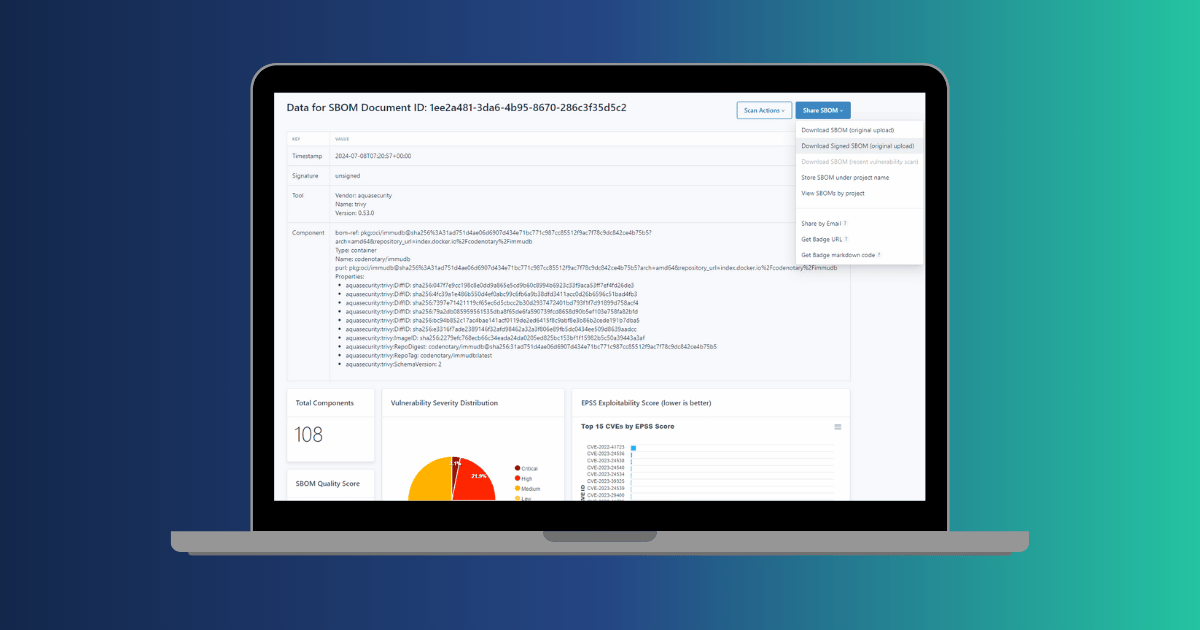Click the help icon next to Share by Email
The image size is (1200, 630).
[x=845, y=224]
